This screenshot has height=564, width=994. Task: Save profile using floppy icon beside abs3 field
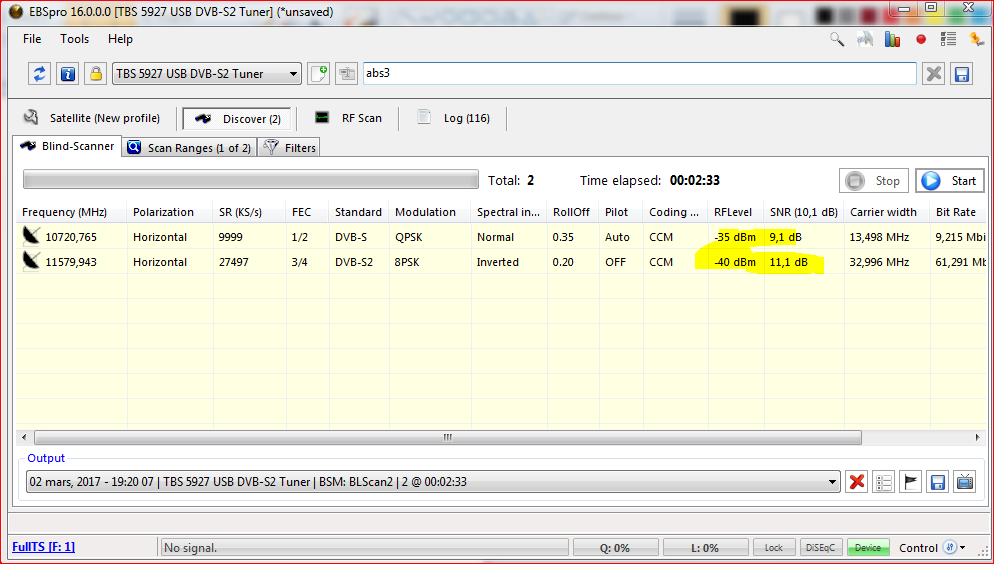click(962, 74)
